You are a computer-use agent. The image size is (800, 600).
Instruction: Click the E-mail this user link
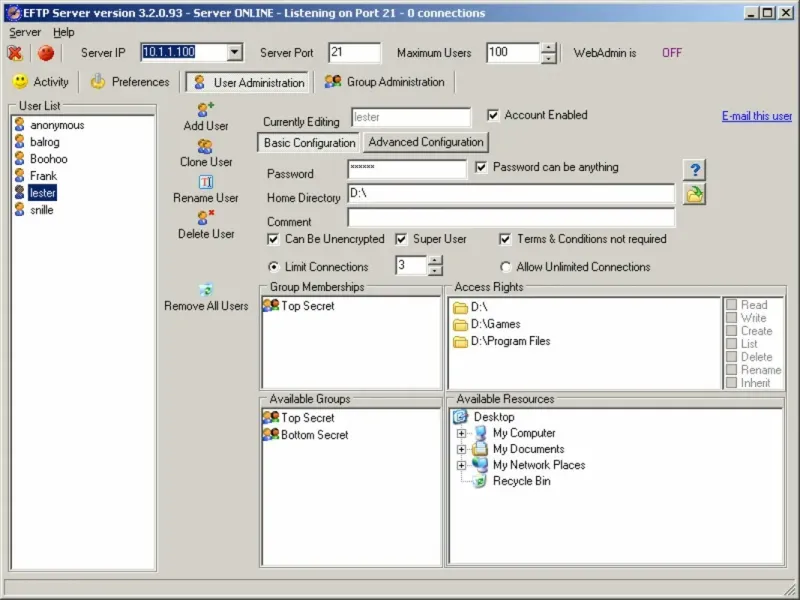pyautogui.click(x=757, y=116)
